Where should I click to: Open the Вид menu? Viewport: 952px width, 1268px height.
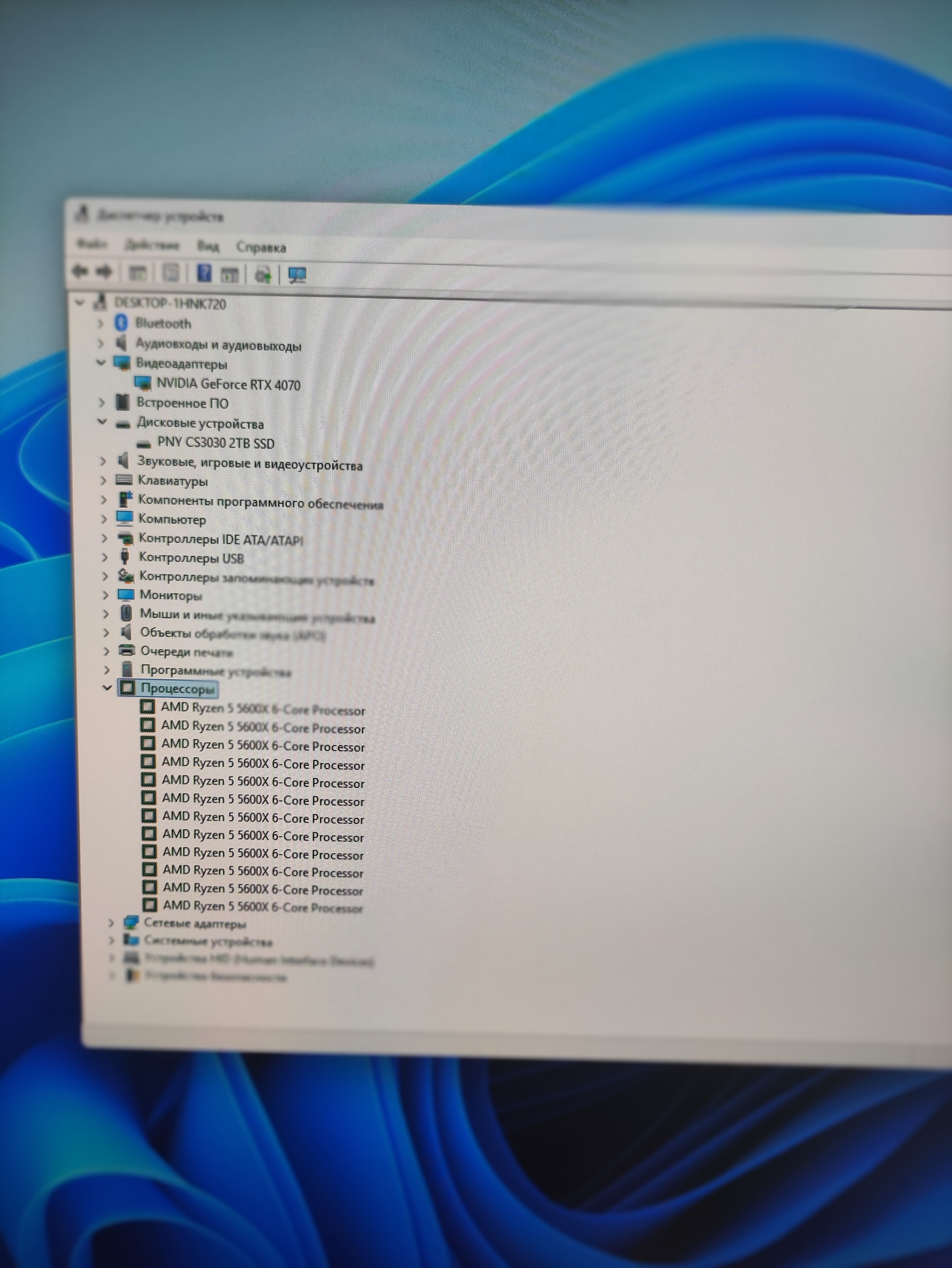[x=208, y=247]
